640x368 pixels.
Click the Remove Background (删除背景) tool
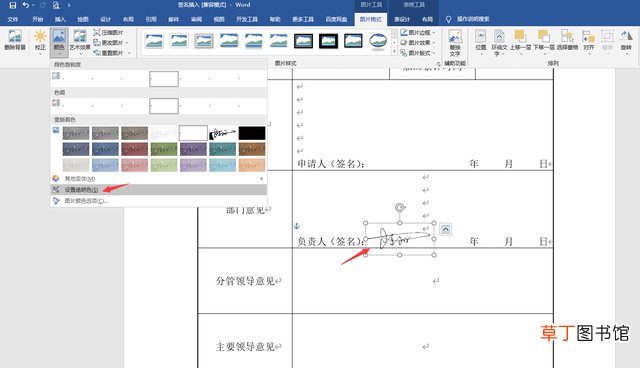15,41
